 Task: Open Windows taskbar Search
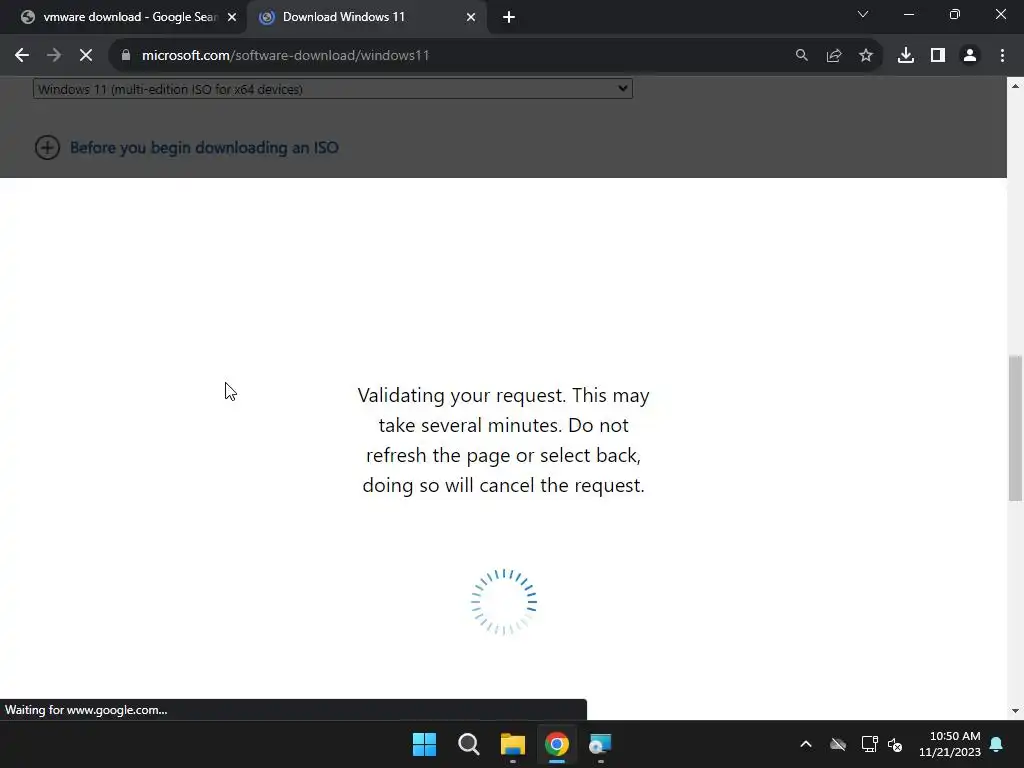(468, 744)
